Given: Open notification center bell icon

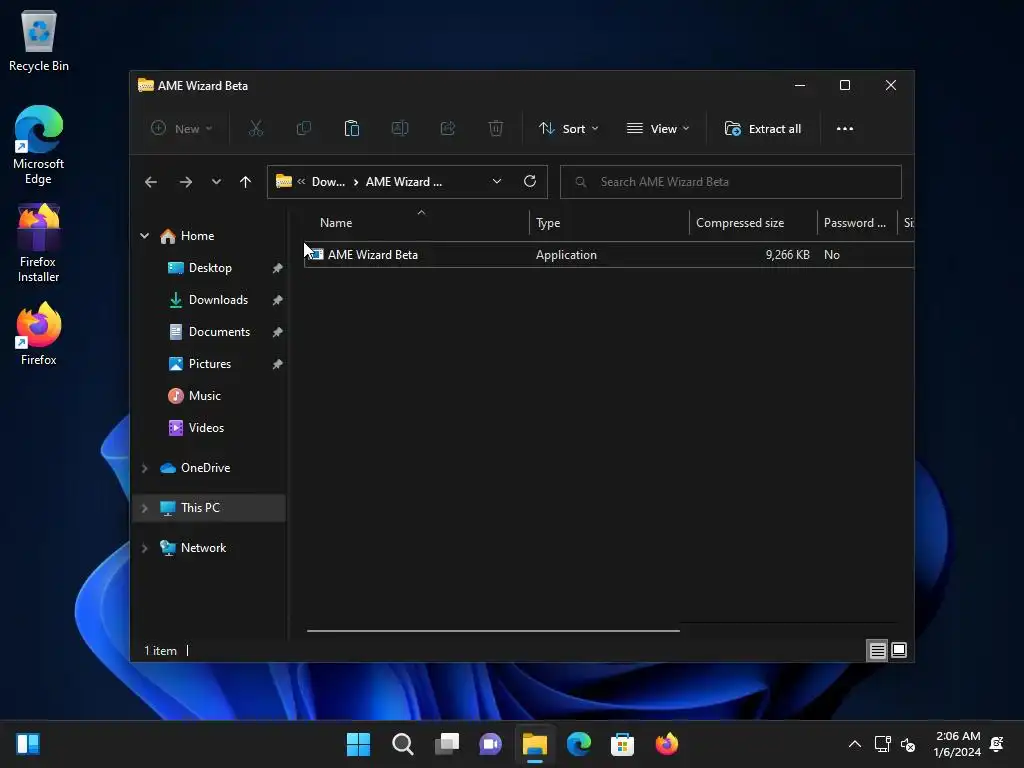Looking at the screenshot, I should tap(997, 744).
